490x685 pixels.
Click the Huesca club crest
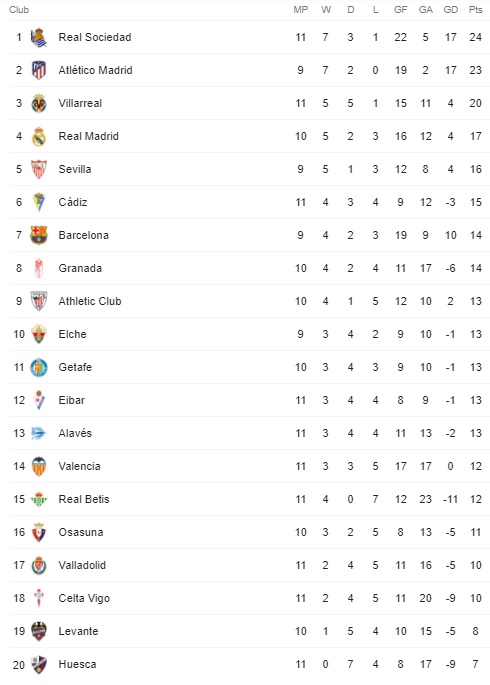tap(38, 664)
